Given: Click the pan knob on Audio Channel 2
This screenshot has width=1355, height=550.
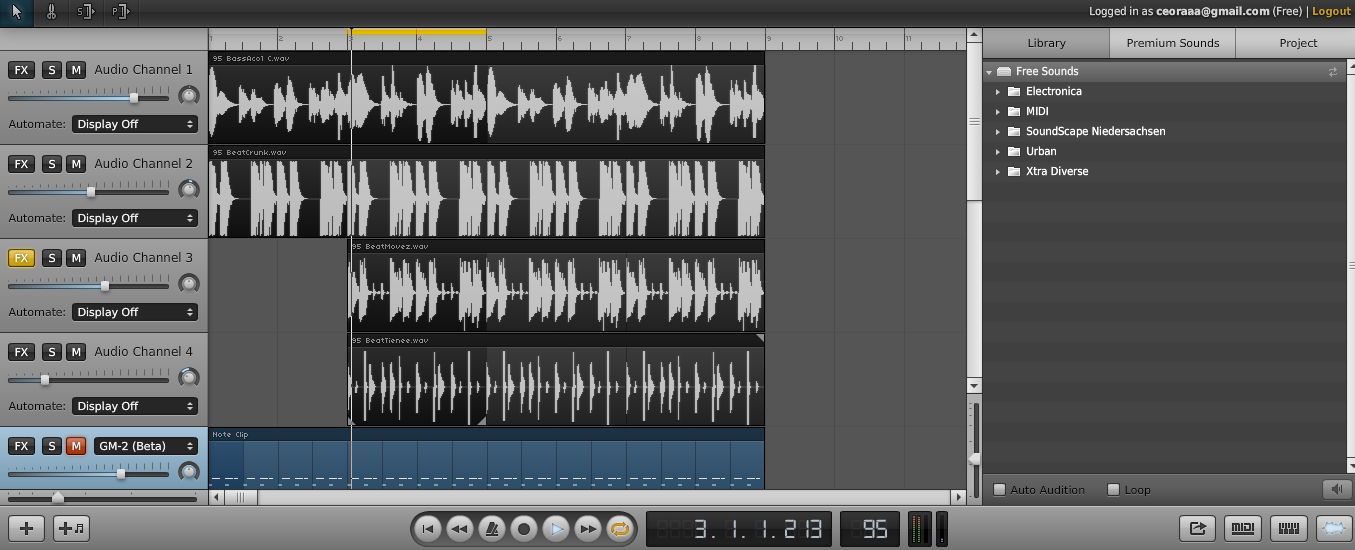Looking at the screenshot, I should pos(188,190).
